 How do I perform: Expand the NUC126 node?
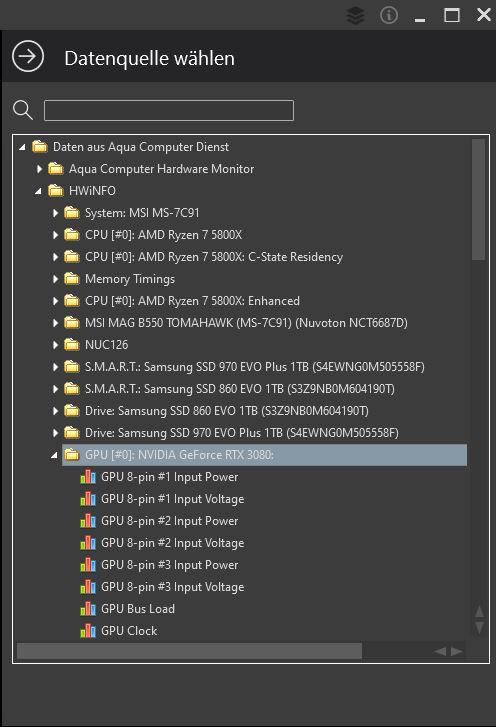point(55,344)
